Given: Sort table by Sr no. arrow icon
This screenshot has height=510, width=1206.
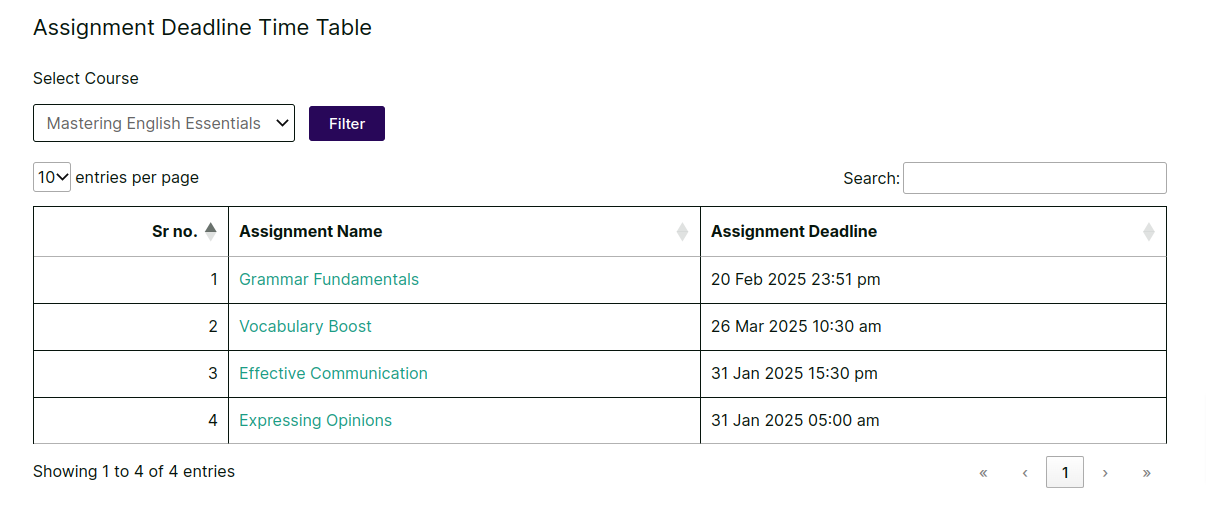Looking at the screenshot, I should 210,231.
